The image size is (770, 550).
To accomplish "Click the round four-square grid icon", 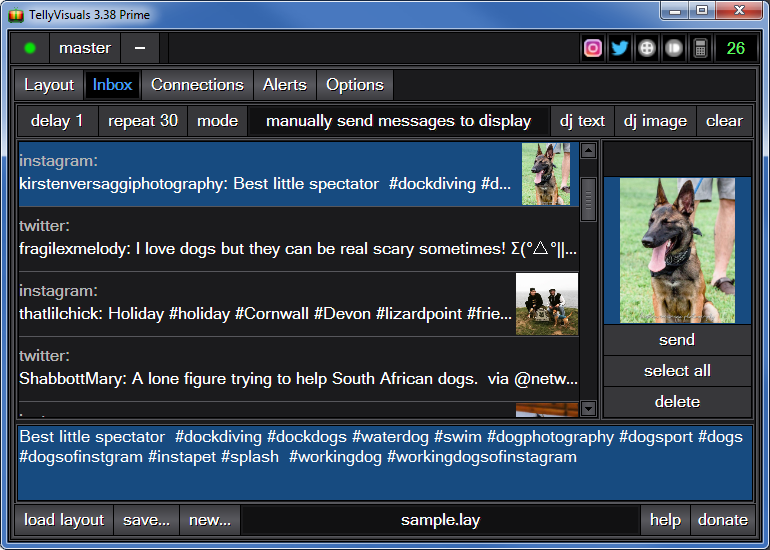I will tap(647, 48).
